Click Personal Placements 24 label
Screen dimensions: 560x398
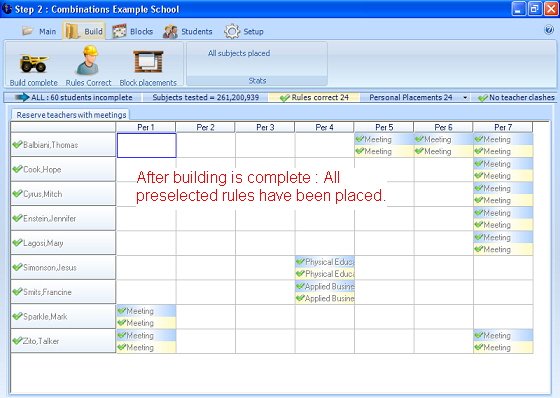411,97
